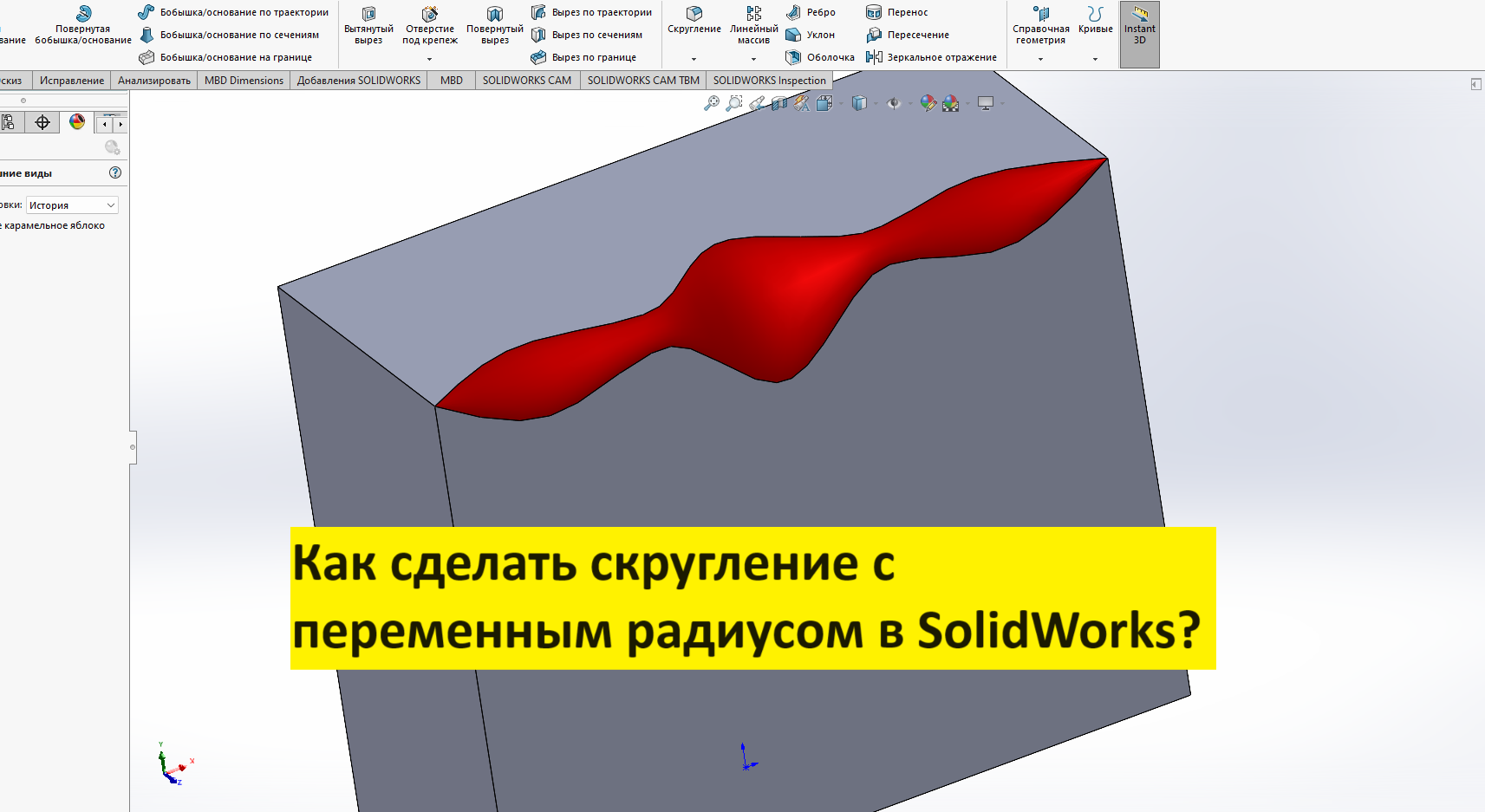Expand the Reference Geometry dropdown arrow
The image size is (1485, 812).
click(1040, 59)
